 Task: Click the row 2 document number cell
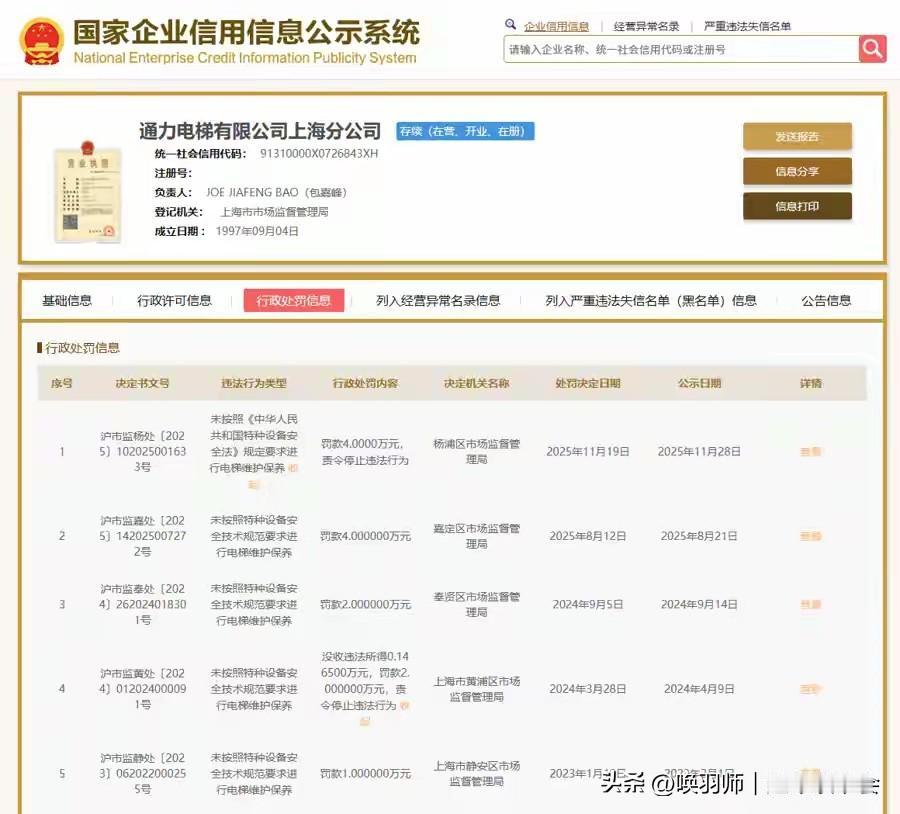[x=142, y=536]
